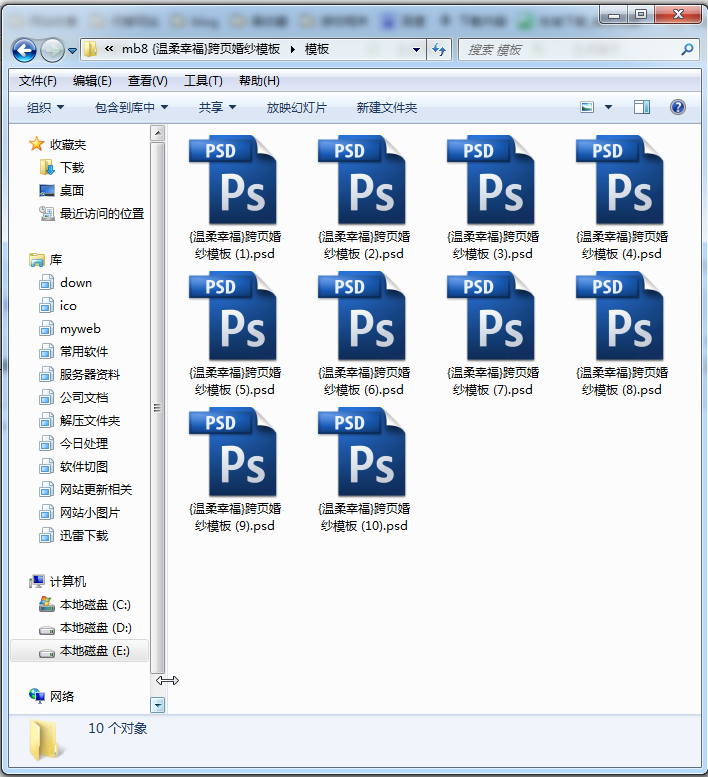Go back with the Back arrow button
Image resolution: width=708 pixels, height=777 pixels.
pos(24,50)
